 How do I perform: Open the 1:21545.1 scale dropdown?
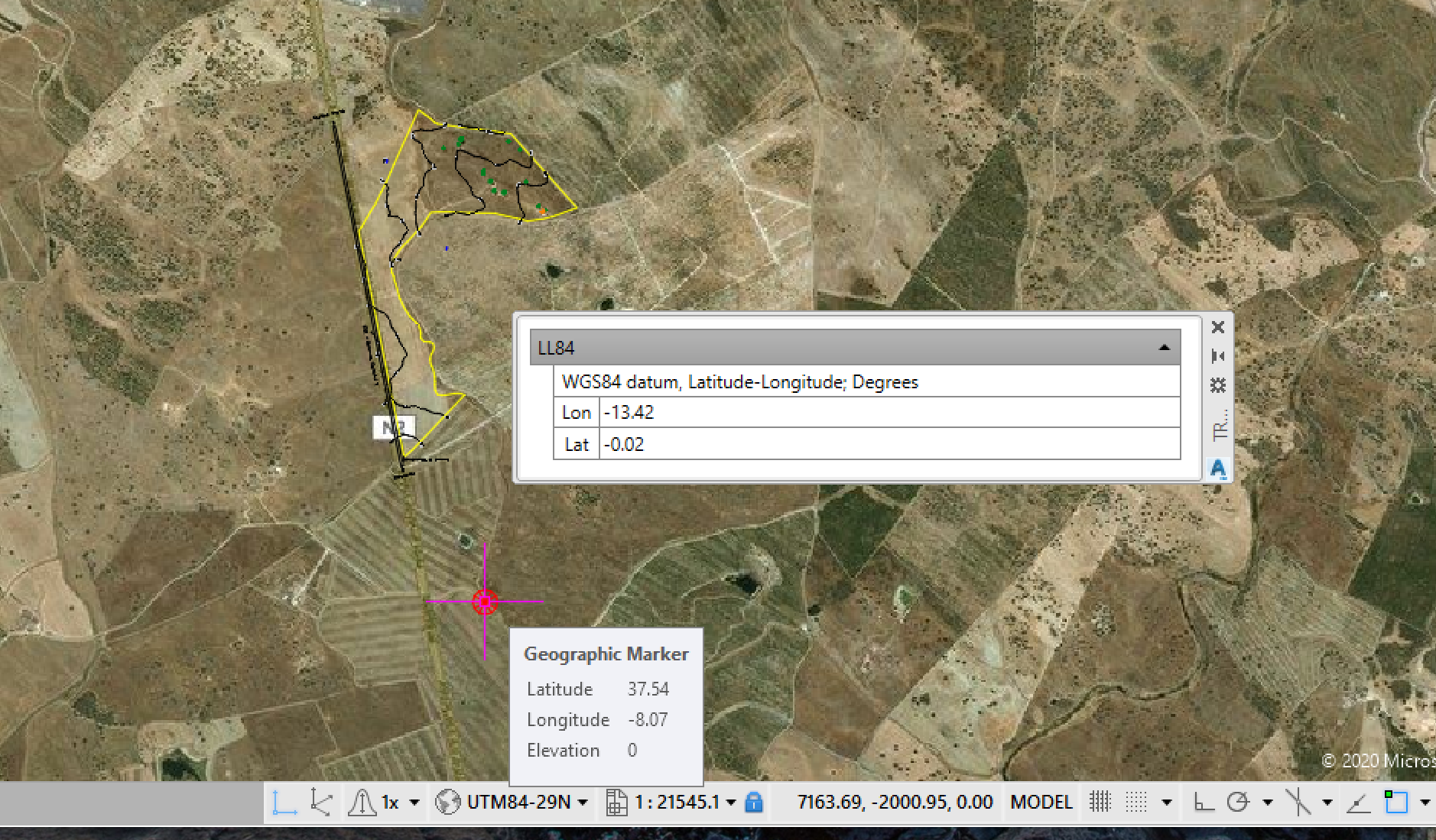[x=730, y=803]
